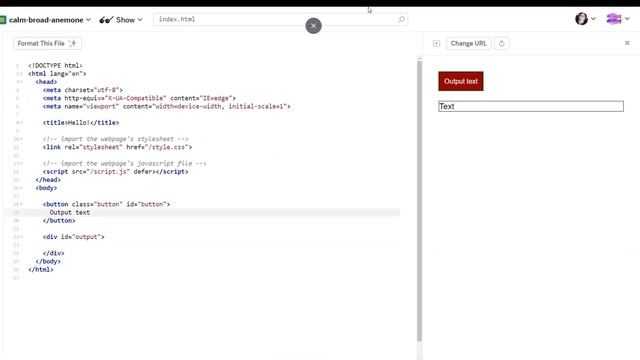This screenshot has height=360, width=640.
Task: Click the closing </html> tag line
Action: coord(41,269)
